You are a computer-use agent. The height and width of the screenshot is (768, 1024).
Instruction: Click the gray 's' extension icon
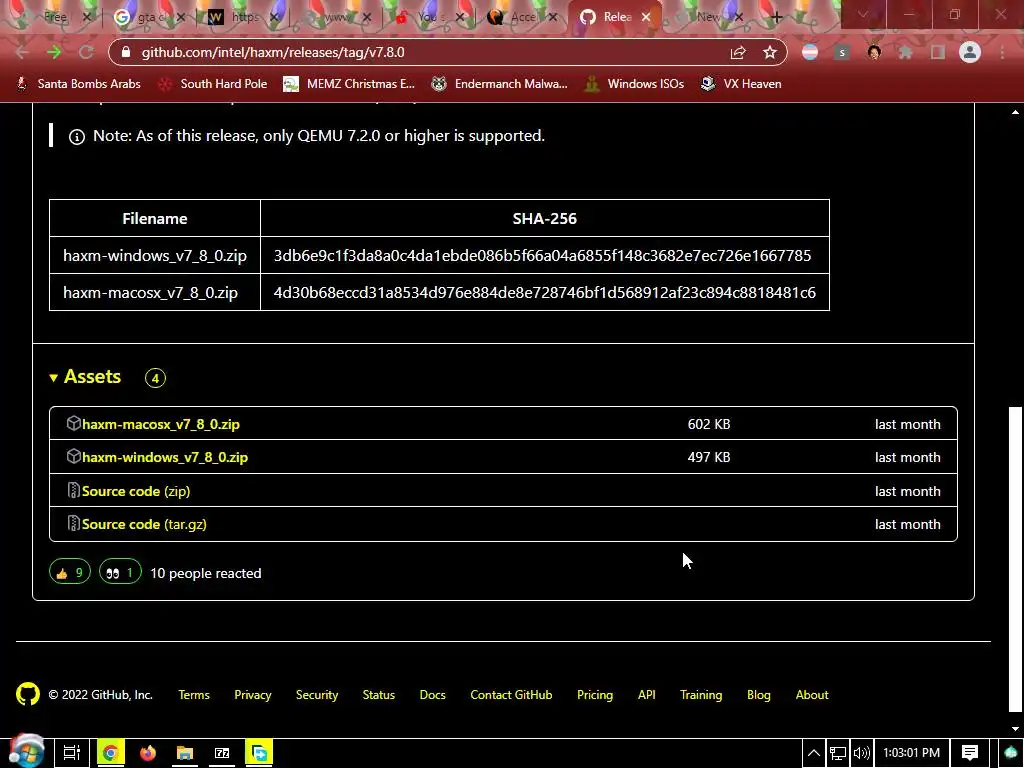point(842,52)
